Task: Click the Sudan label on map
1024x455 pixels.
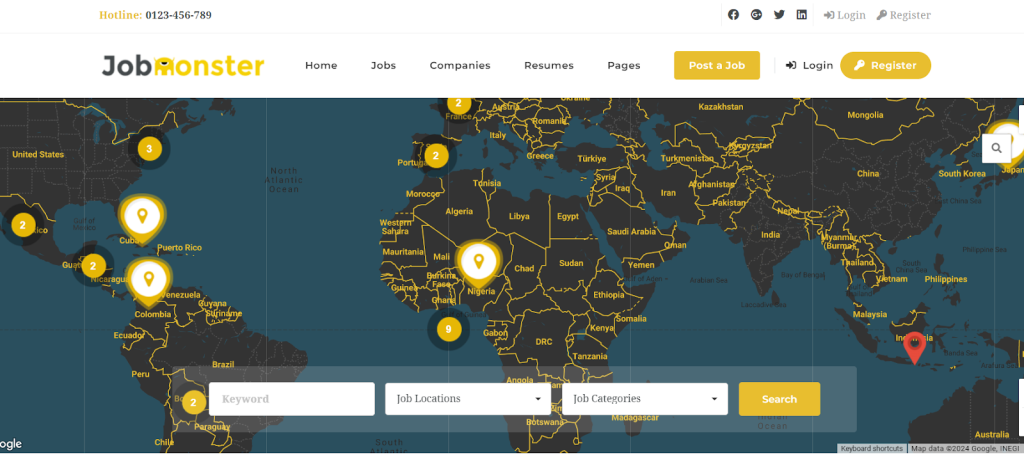Action: [x=571, y=263]
